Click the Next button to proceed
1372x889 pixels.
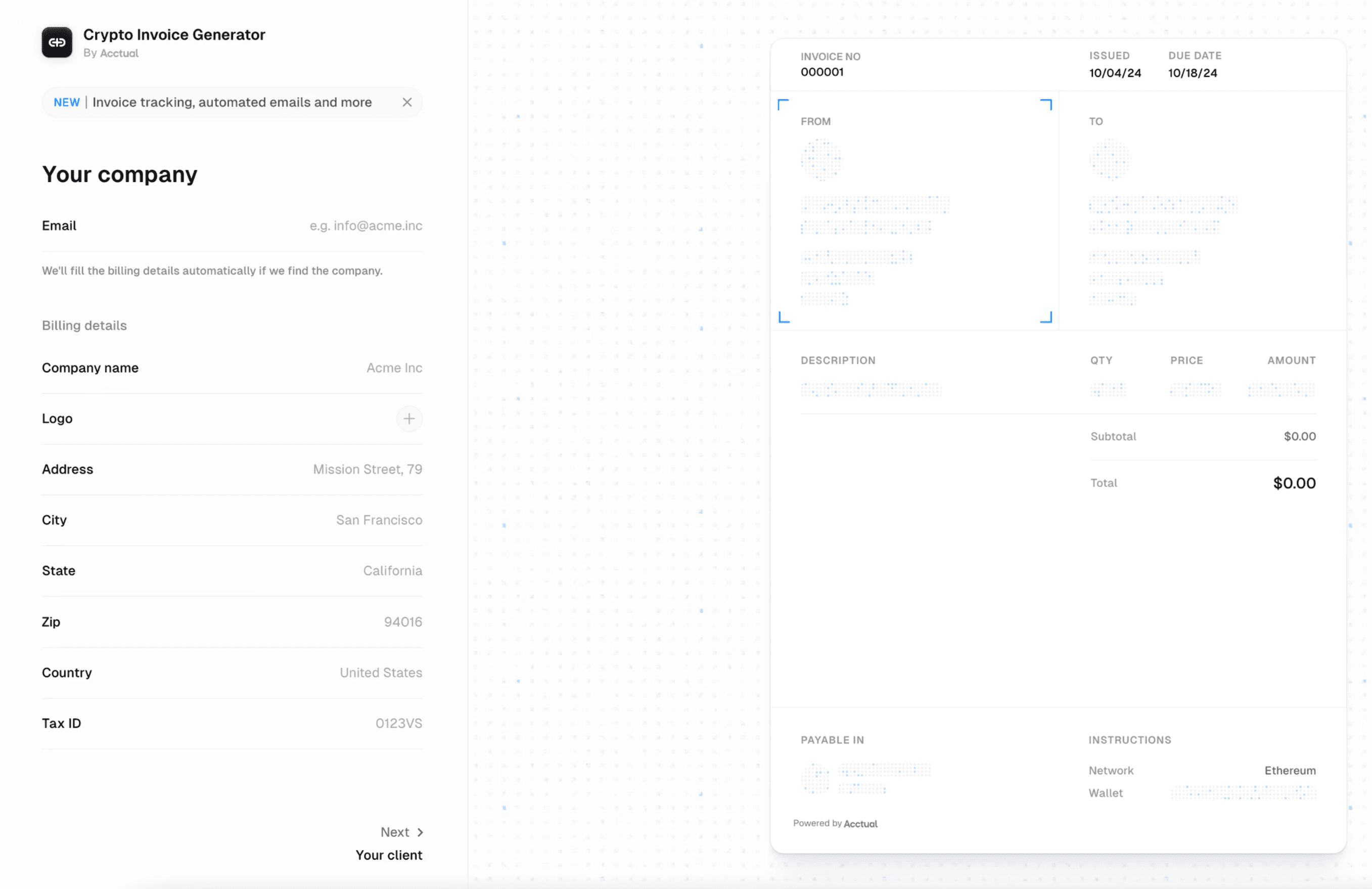click(398, 832)
